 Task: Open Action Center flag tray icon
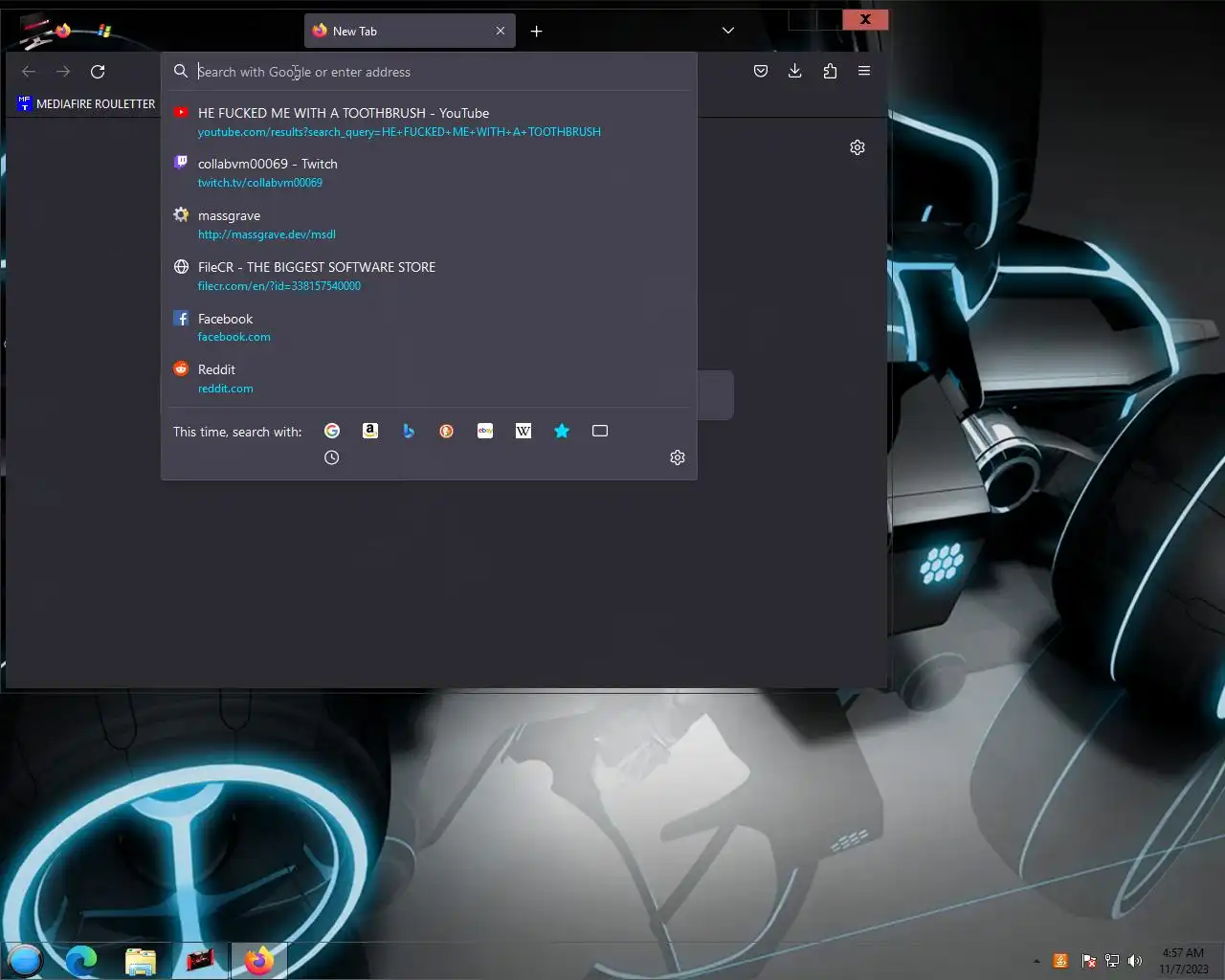point(1088,961)
